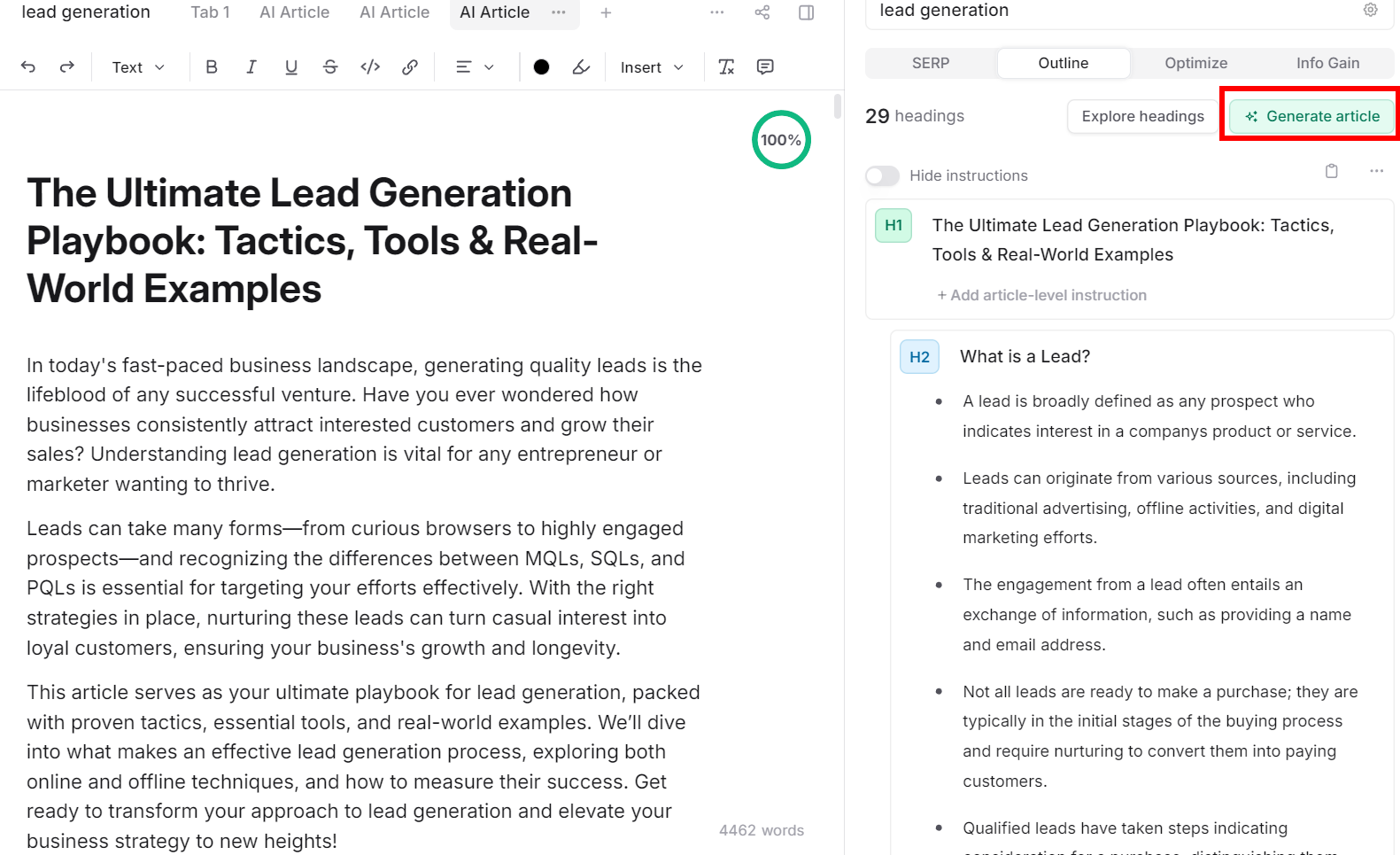
Task: Toggle italic formatting
Action: coord(251,66)
